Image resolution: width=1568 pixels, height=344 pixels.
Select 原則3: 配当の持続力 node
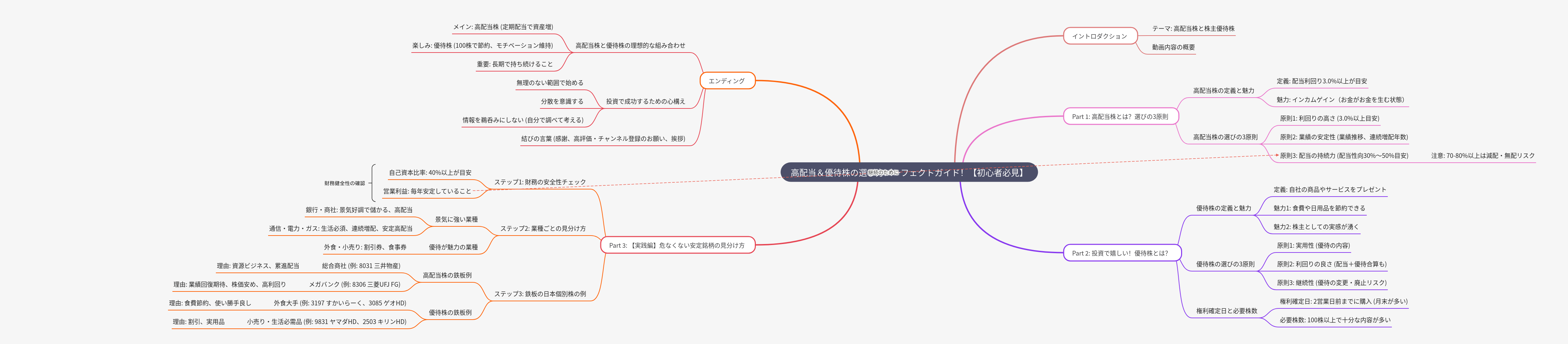point(1343,156)
